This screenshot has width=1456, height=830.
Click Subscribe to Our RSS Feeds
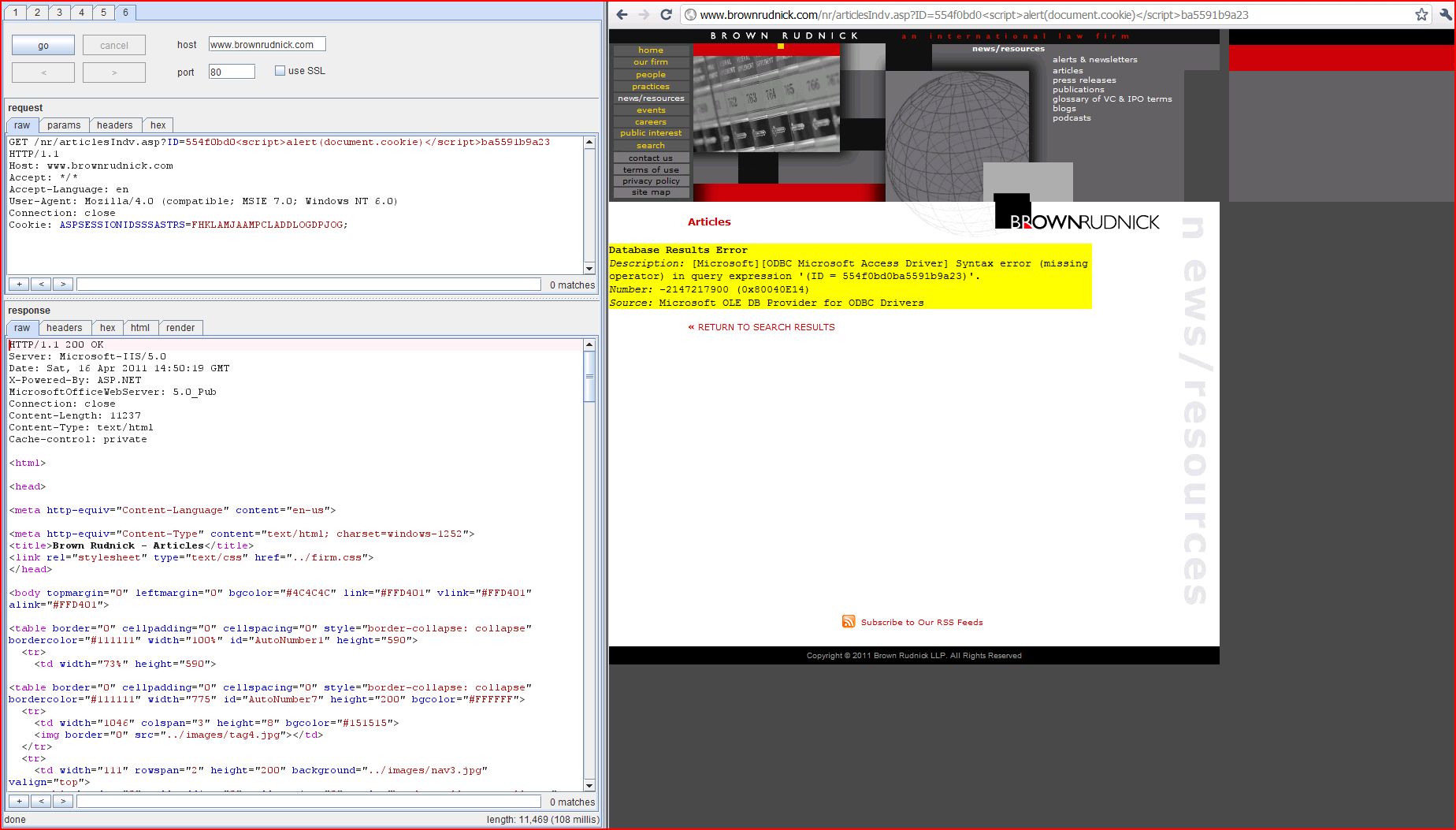(x=922, y=622)
